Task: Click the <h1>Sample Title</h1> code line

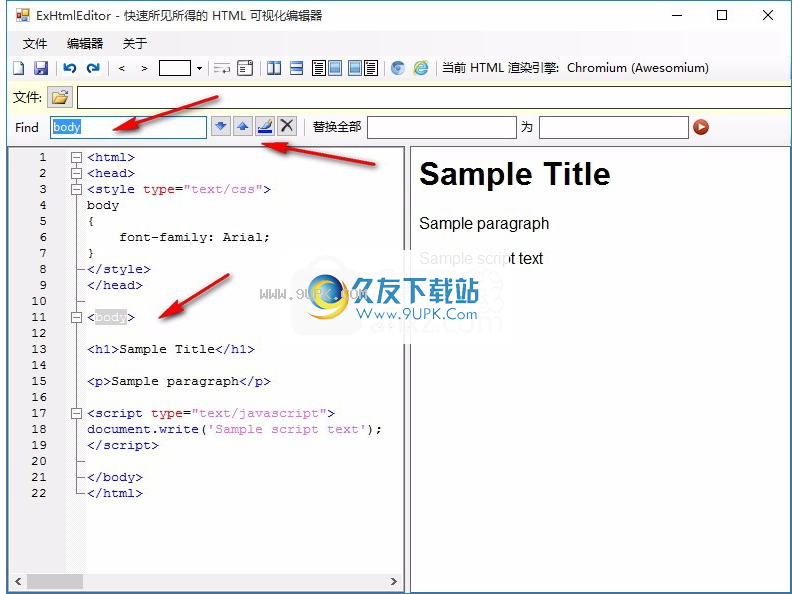Action: [x=171, y=349]
